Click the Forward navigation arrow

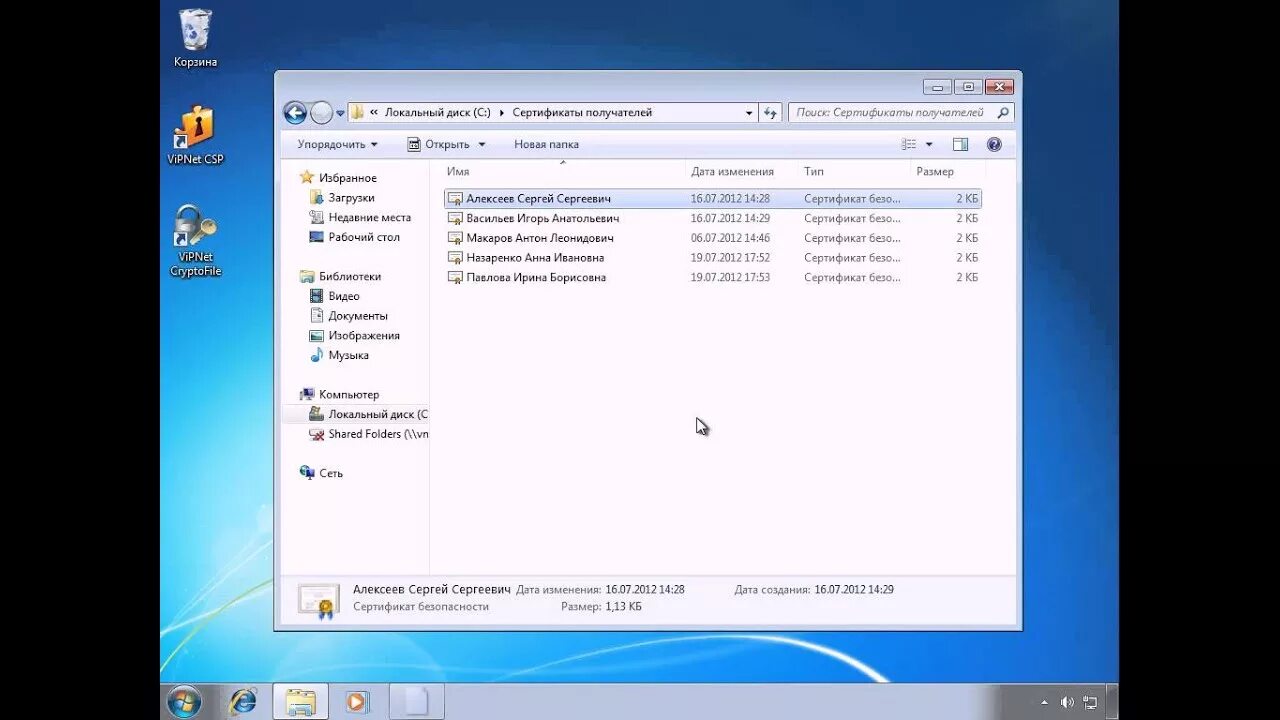pyautogui.click(x=321, y=113)
